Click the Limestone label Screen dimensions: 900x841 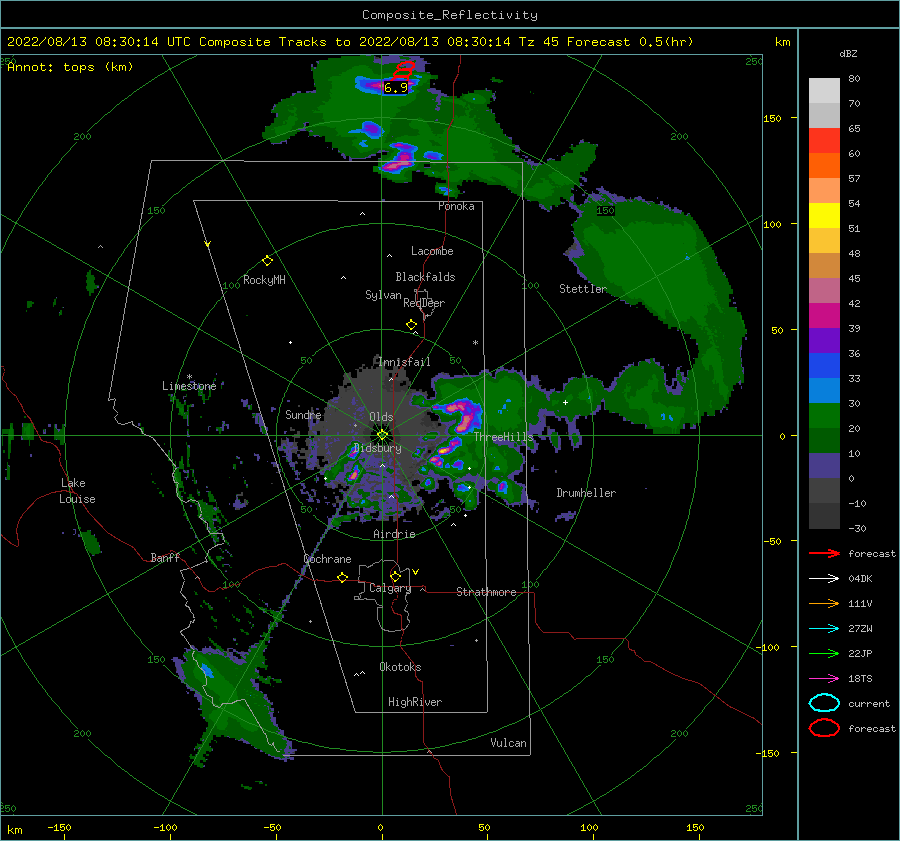click(189, 386)
